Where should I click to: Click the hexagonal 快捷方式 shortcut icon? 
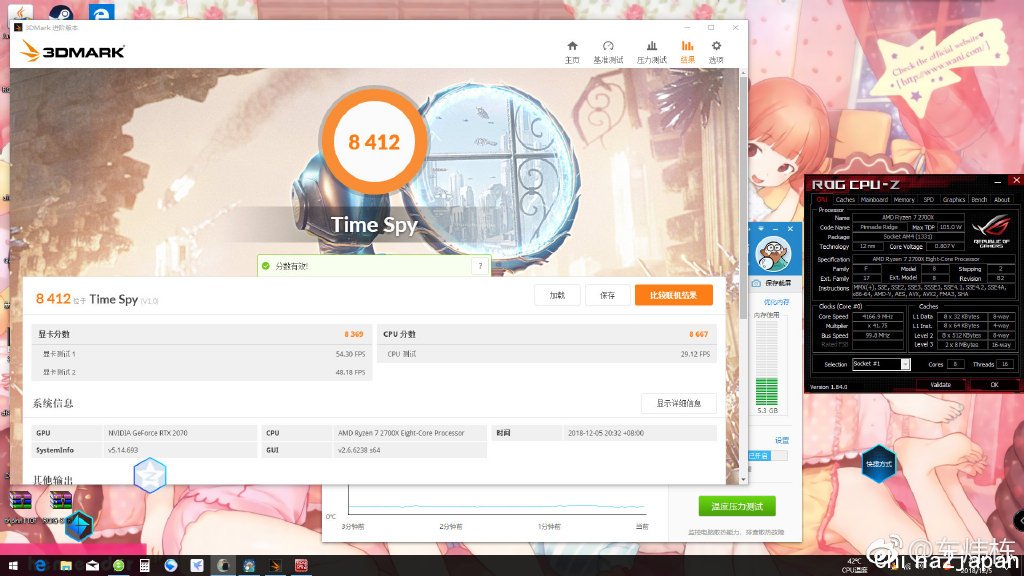click(878, 464)
